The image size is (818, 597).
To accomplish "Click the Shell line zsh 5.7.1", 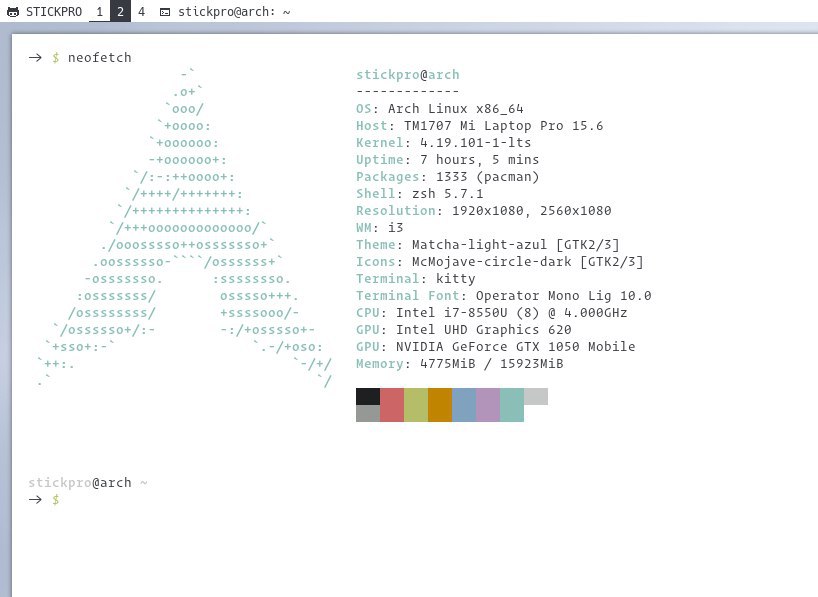I will click(x=419, y=194).
